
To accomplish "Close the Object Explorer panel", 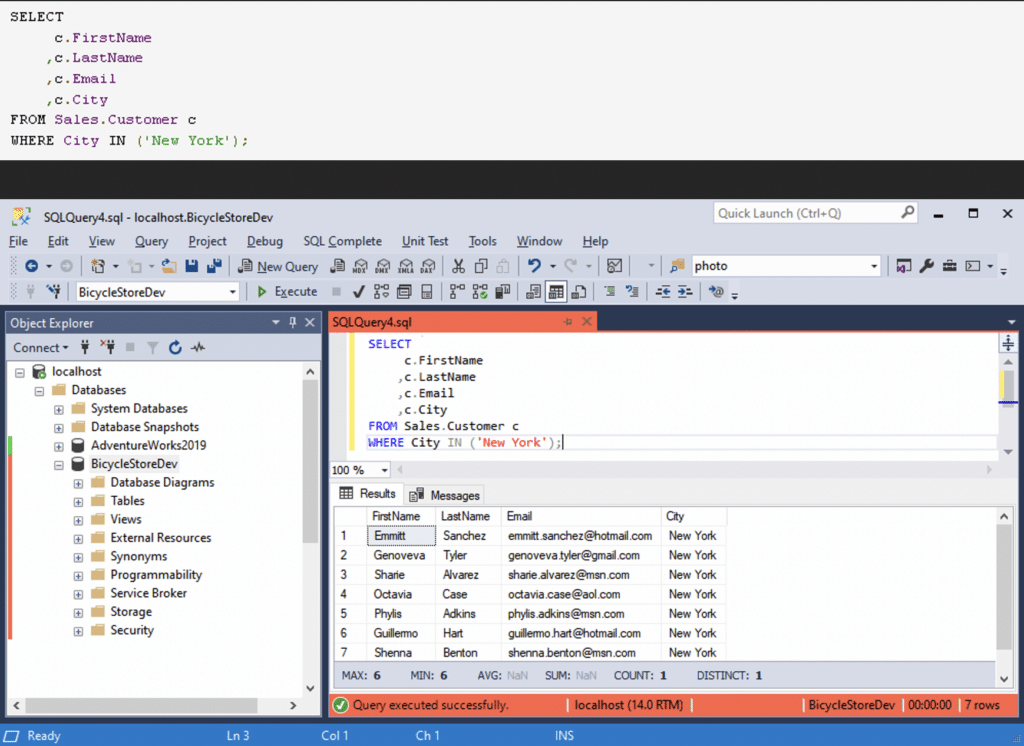I will tap(310, 323).
